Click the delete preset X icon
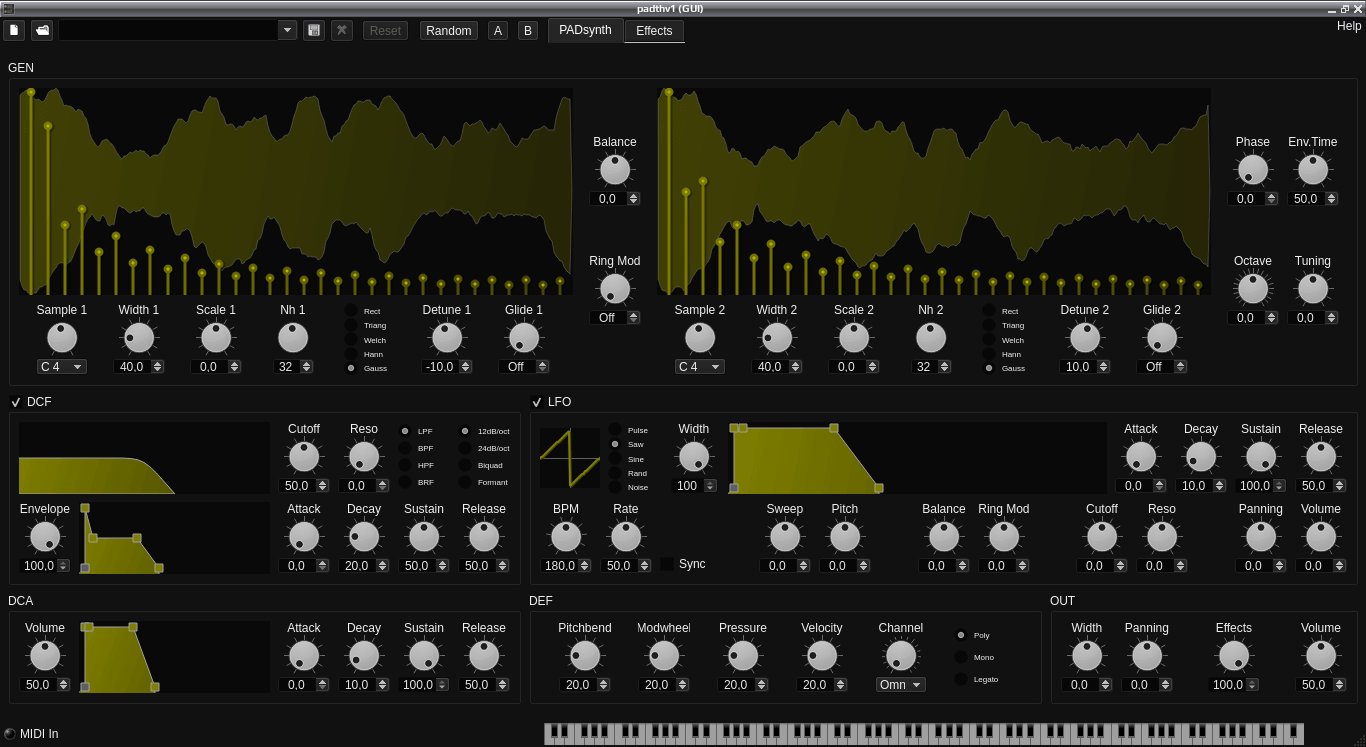Image resolution: width=1366 pixels, height=747 pixels. coord(342,30)
